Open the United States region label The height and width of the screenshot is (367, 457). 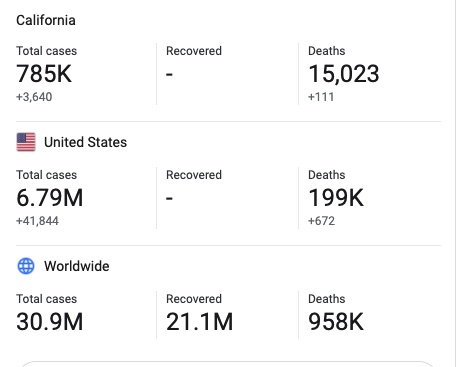point(86,142)
